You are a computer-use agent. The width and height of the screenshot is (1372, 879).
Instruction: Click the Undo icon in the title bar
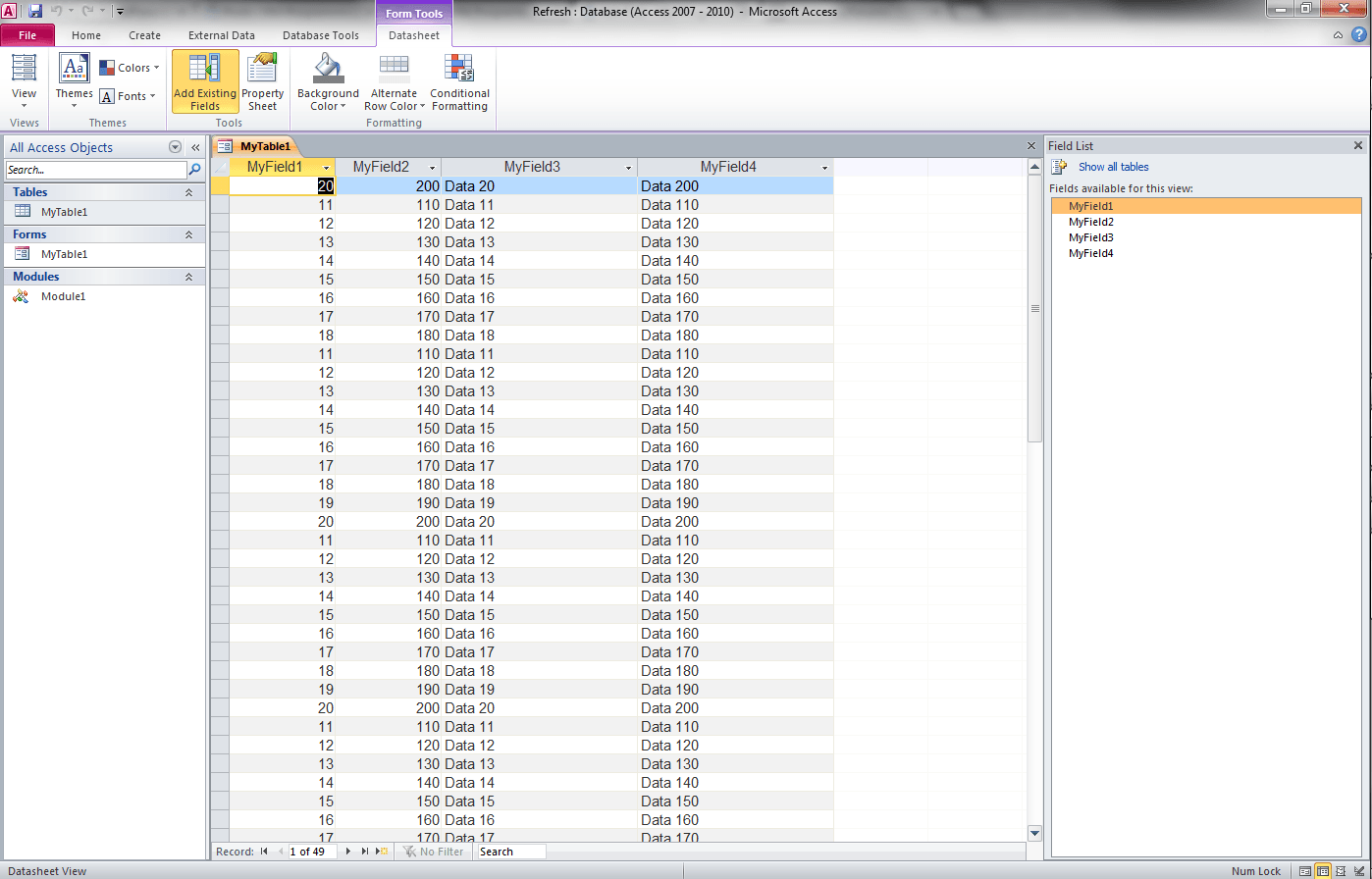pos(57,11)
